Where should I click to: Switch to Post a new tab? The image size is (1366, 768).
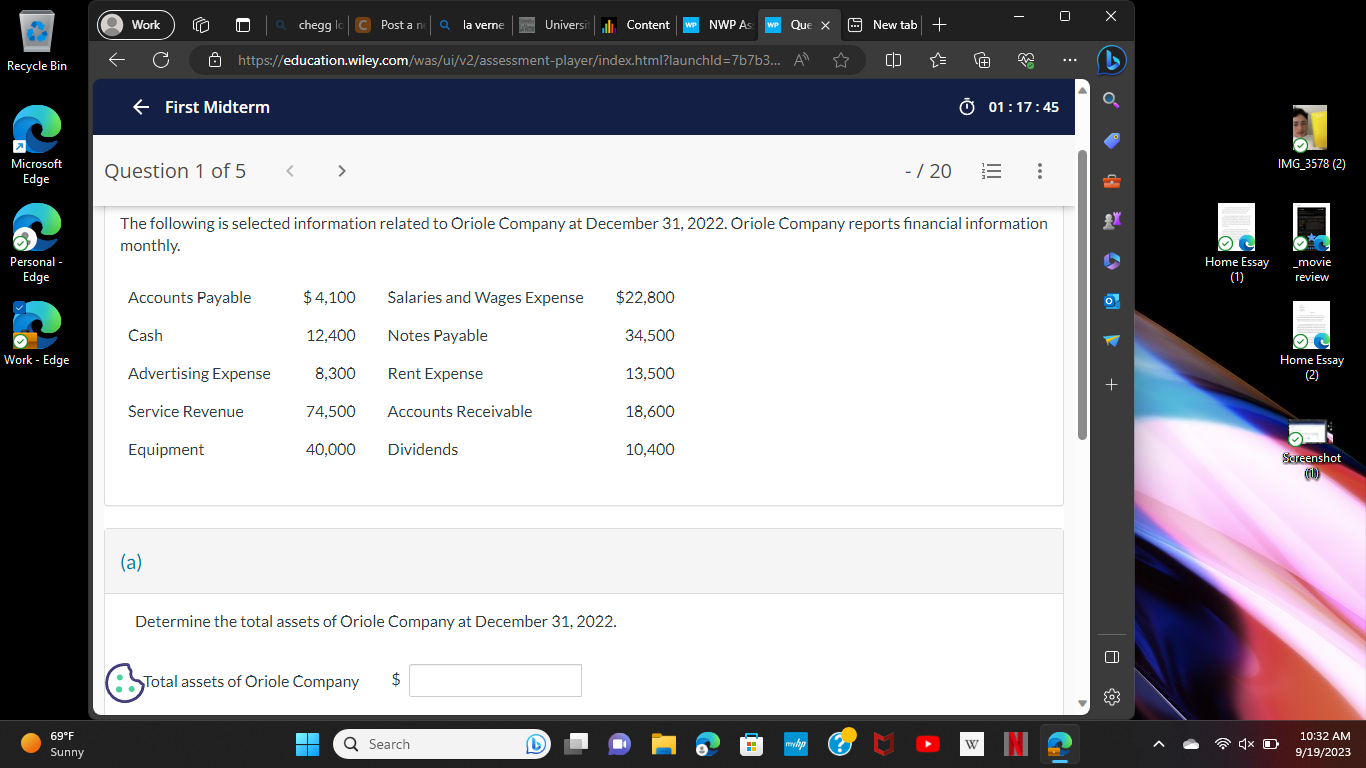point(392,25)
